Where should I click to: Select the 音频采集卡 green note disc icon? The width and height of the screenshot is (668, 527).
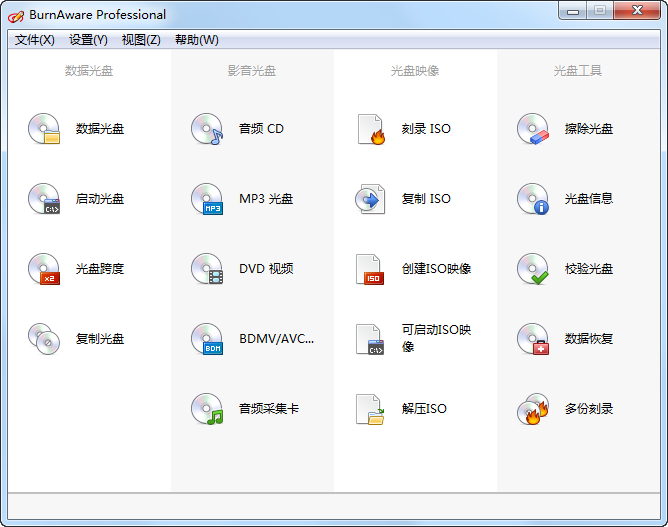[207, 409]
